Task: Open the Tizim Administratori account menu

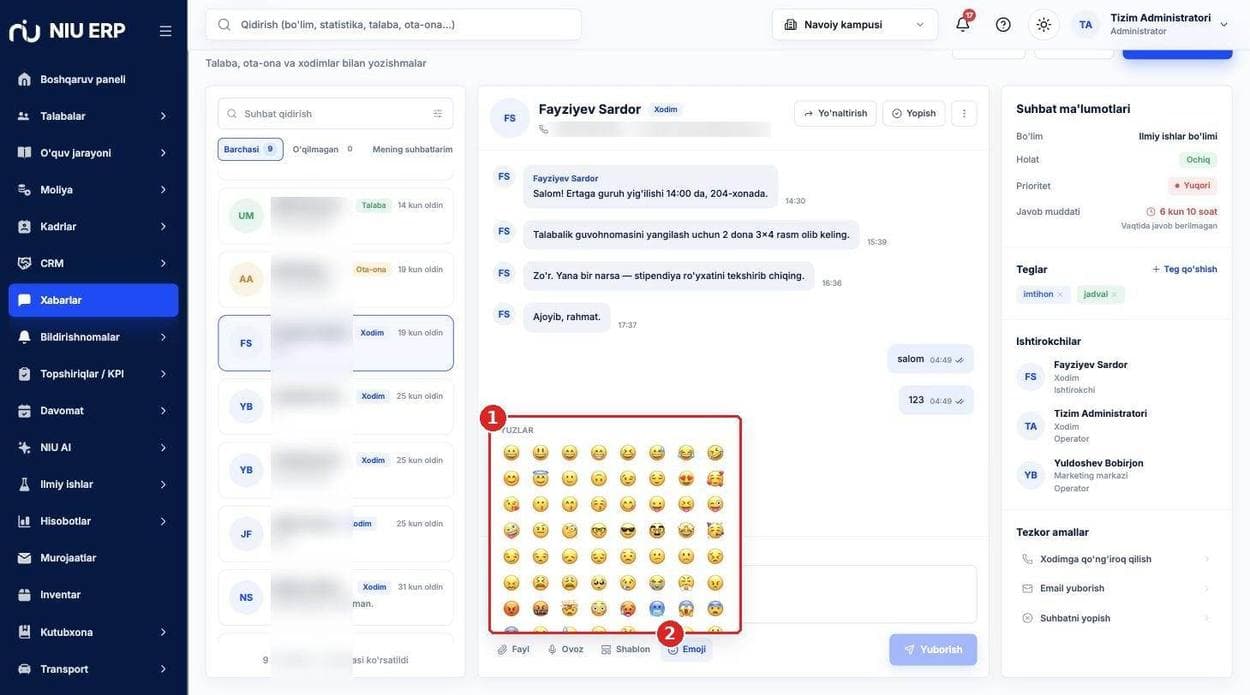Action: tap(1152, 24)
